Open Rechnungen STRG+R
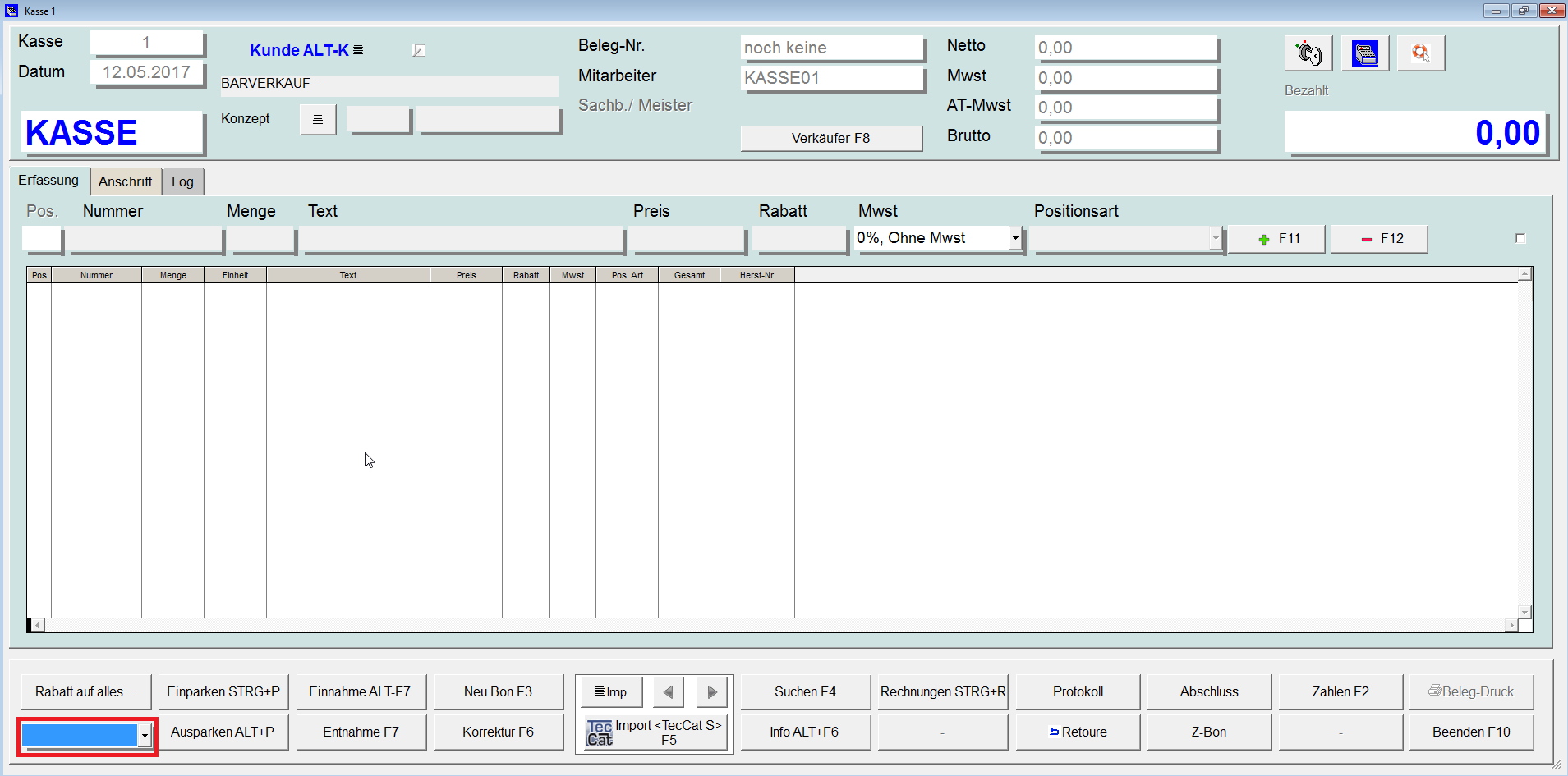This screenshot has width=1568, height=776. [943, 692]
